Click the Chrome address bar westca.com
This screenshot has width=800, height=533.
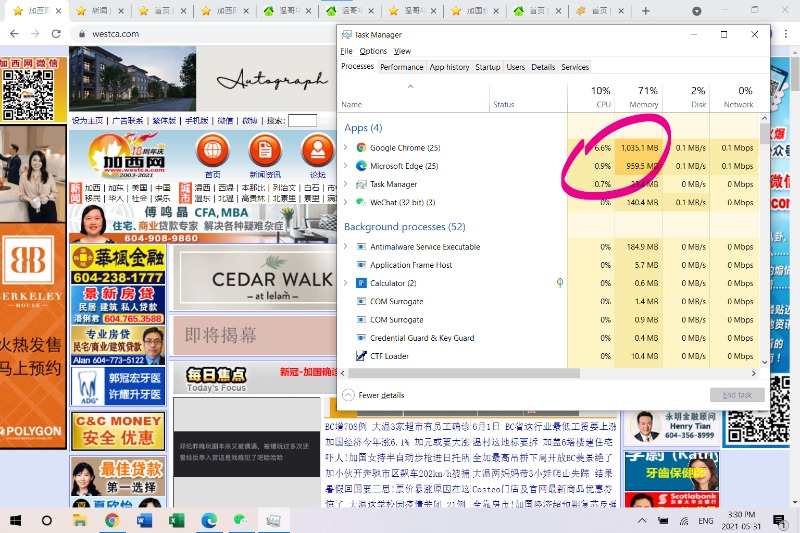point(116,34)
